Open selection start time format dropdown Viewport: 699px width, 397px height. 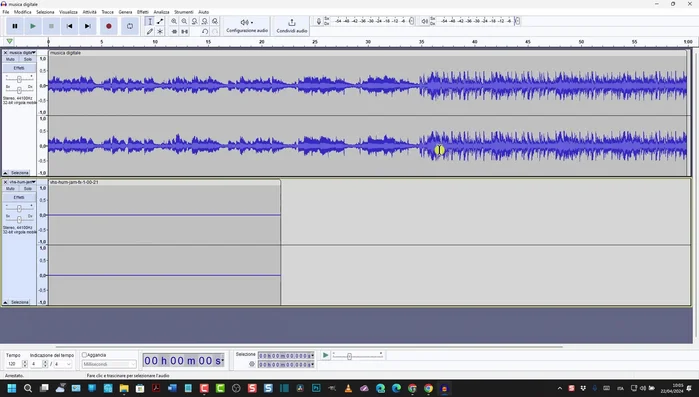pyautogui.click(x=312, y=356)
